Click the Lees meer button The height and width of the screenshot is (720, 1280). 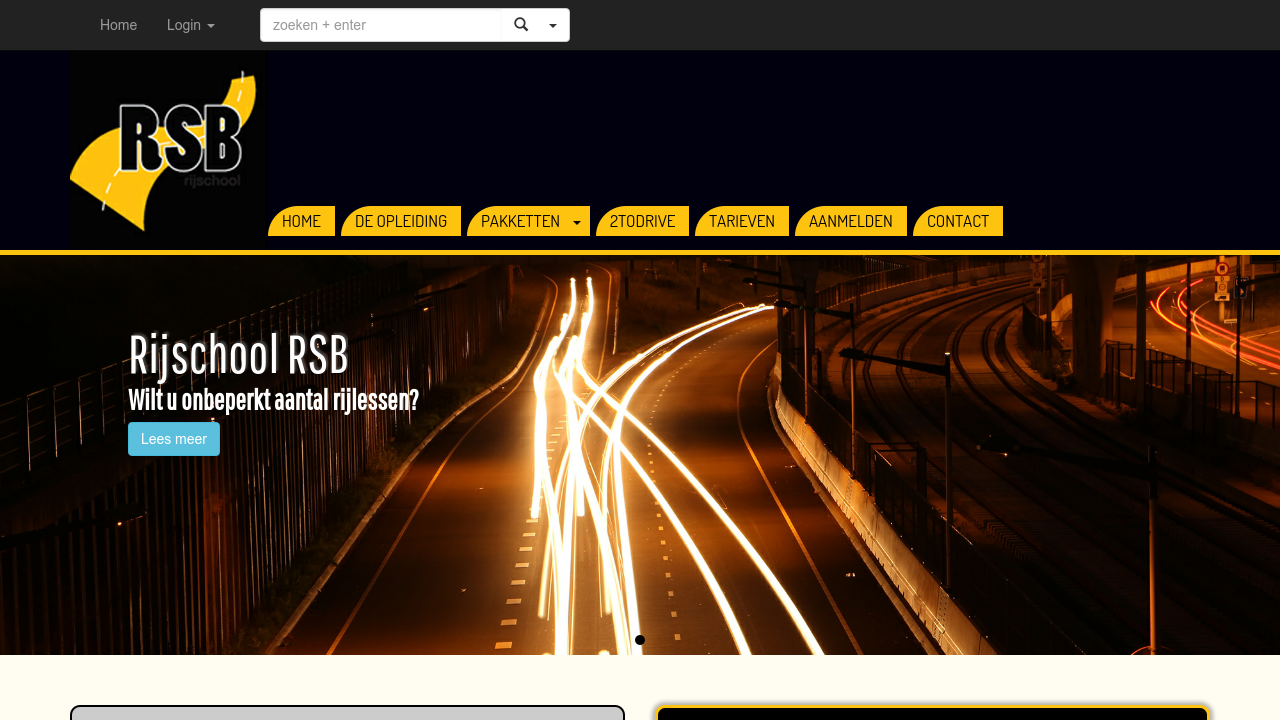[x=173, y=437]
